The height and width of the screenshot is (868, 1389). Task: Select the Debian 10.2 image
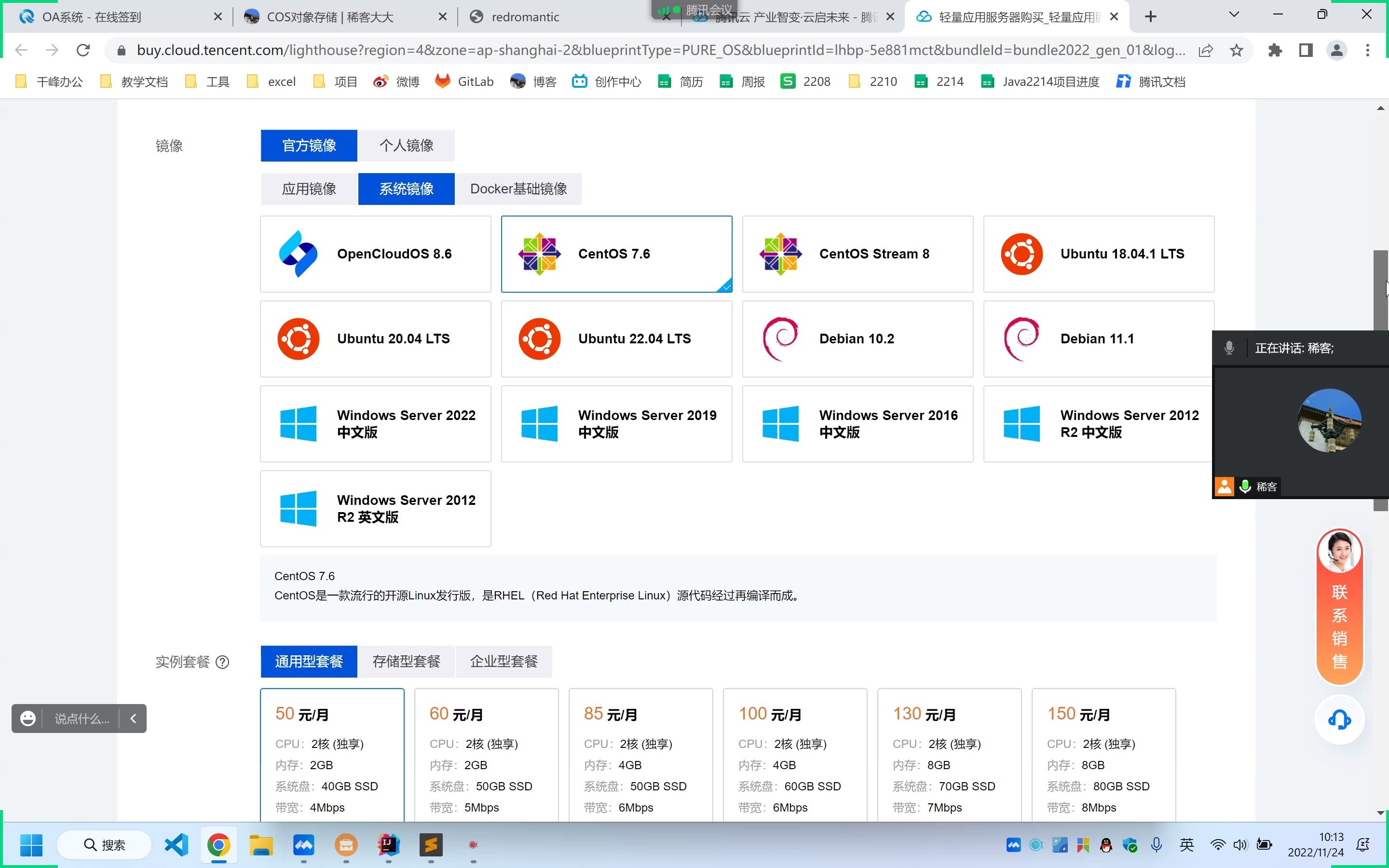(858, 339)
